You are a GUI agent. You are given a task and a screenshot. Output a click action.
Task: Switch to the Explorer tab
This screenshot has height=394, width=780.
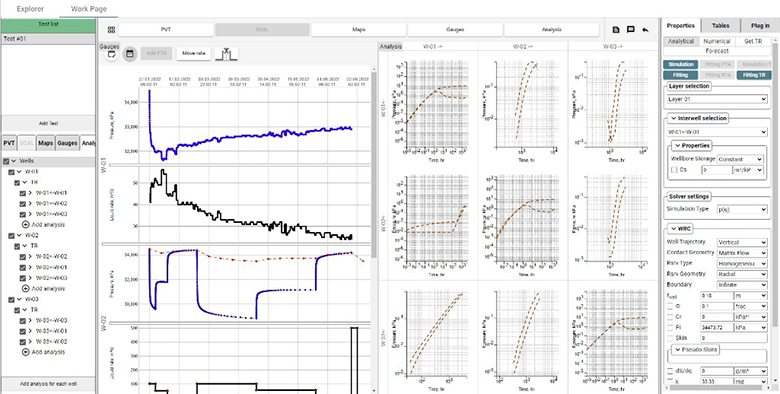tap(30, 9)
